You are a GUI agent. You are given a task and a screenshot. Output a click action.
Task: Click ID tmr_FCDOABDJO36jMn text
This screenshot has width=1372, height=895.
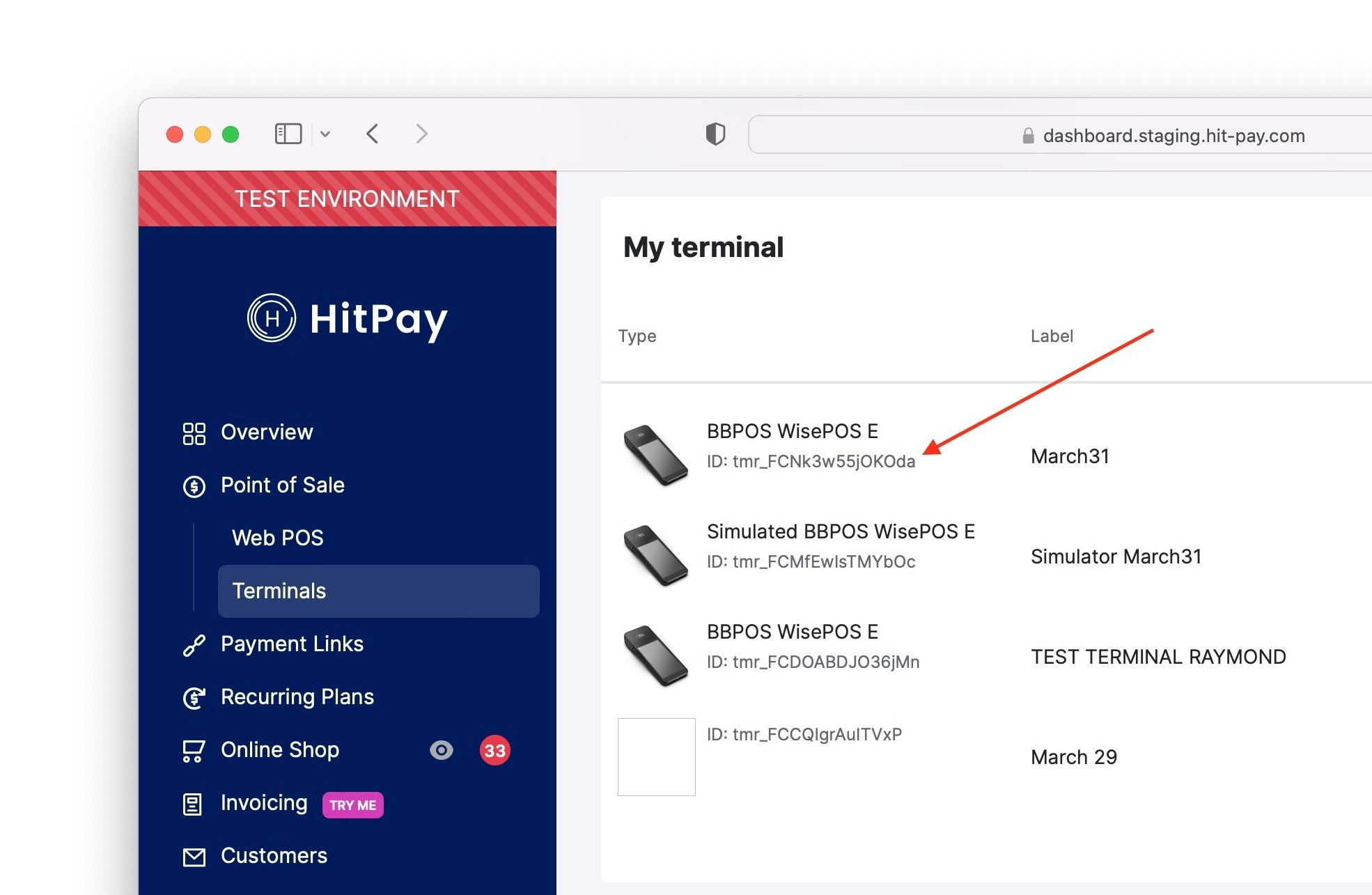(813, 662)
